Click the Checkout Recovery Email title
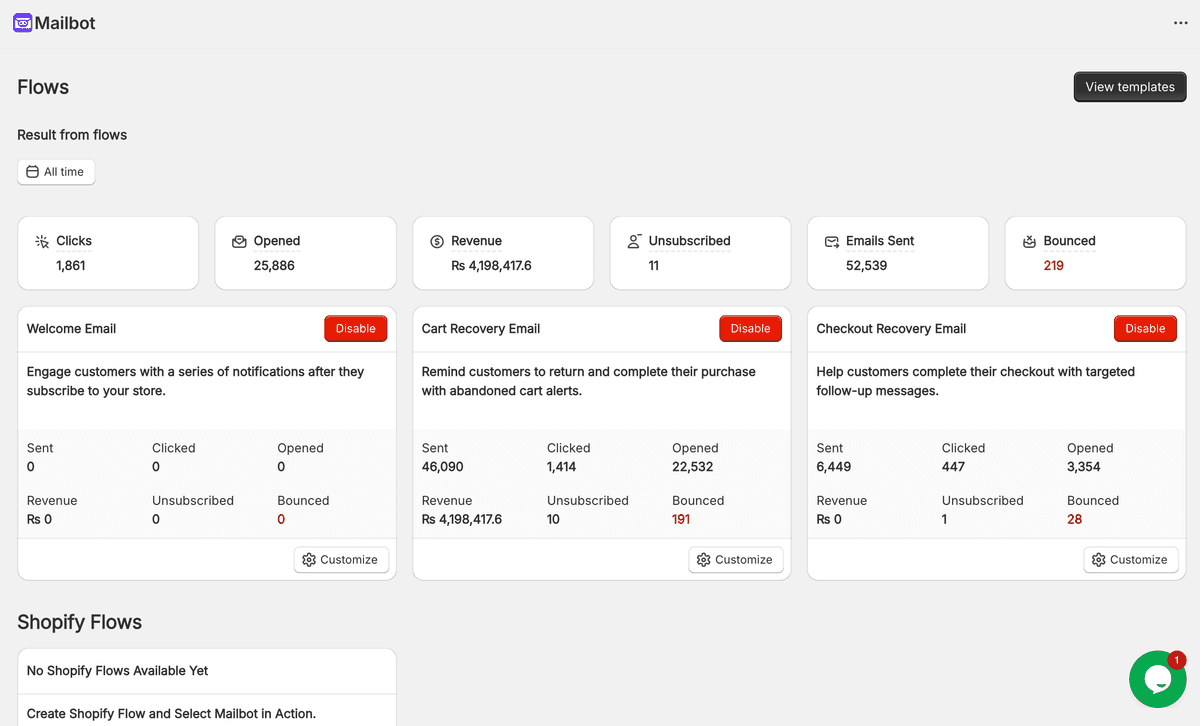1200x726 pixels. (x=890, y=328)
